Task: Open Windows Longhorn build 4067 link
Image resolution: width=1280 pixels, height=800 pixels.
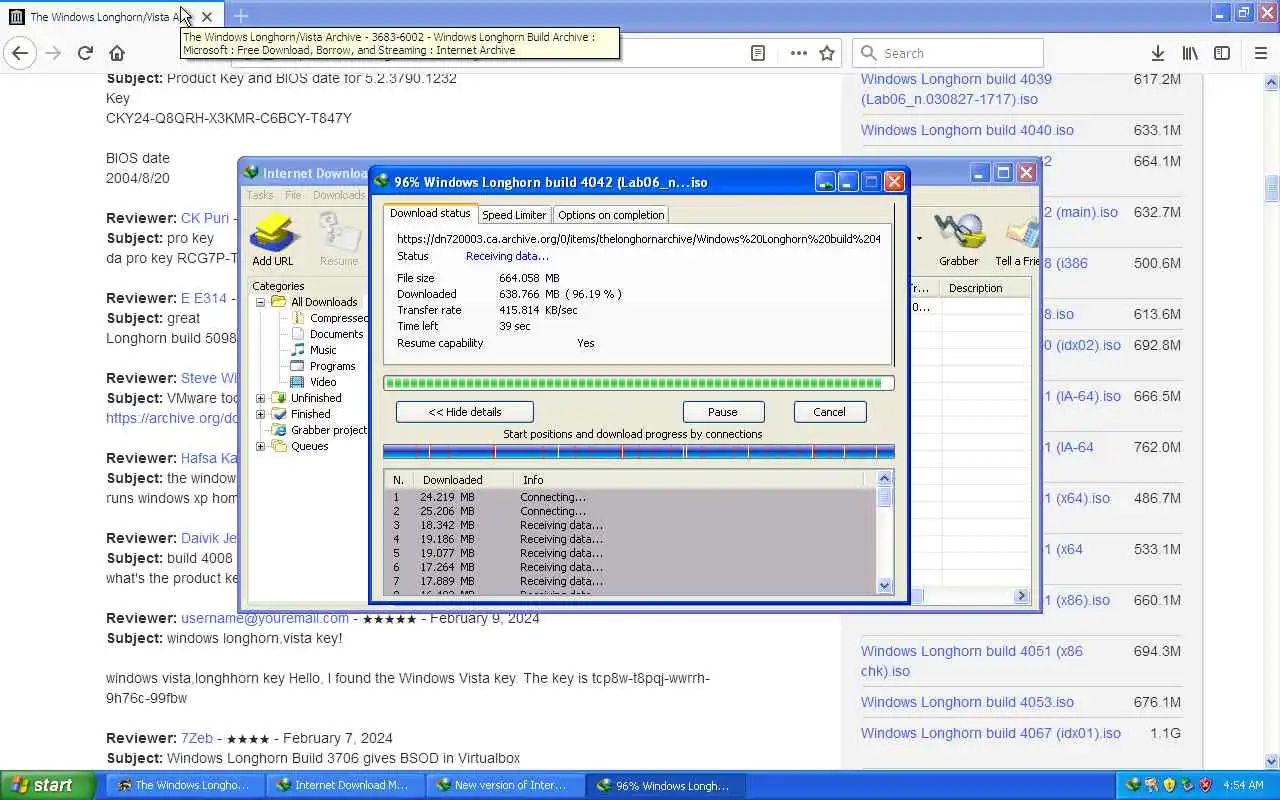Action: pos(991,733)
